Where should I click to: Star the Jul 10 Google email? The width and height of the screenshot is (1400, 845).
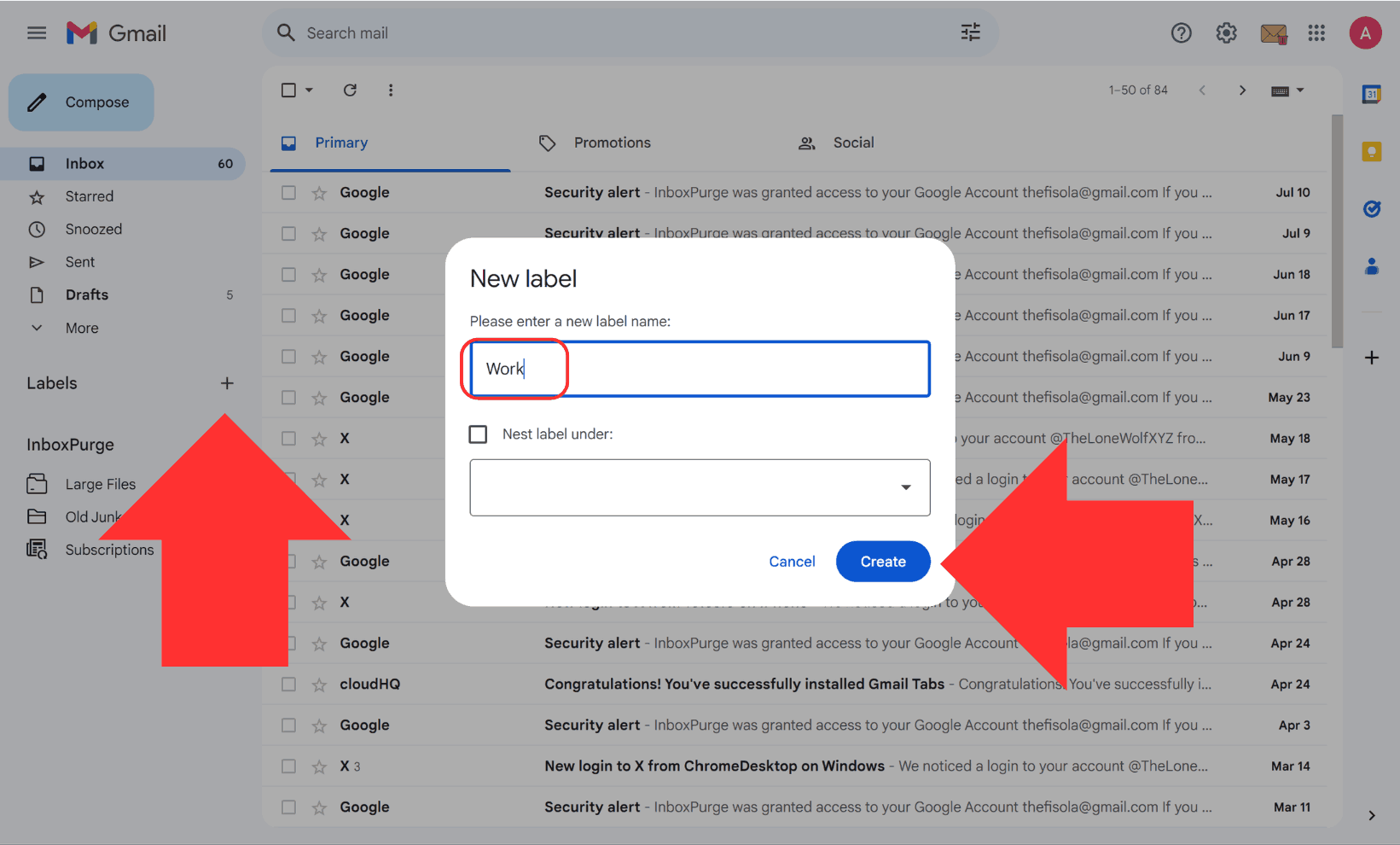click(319, 193)
